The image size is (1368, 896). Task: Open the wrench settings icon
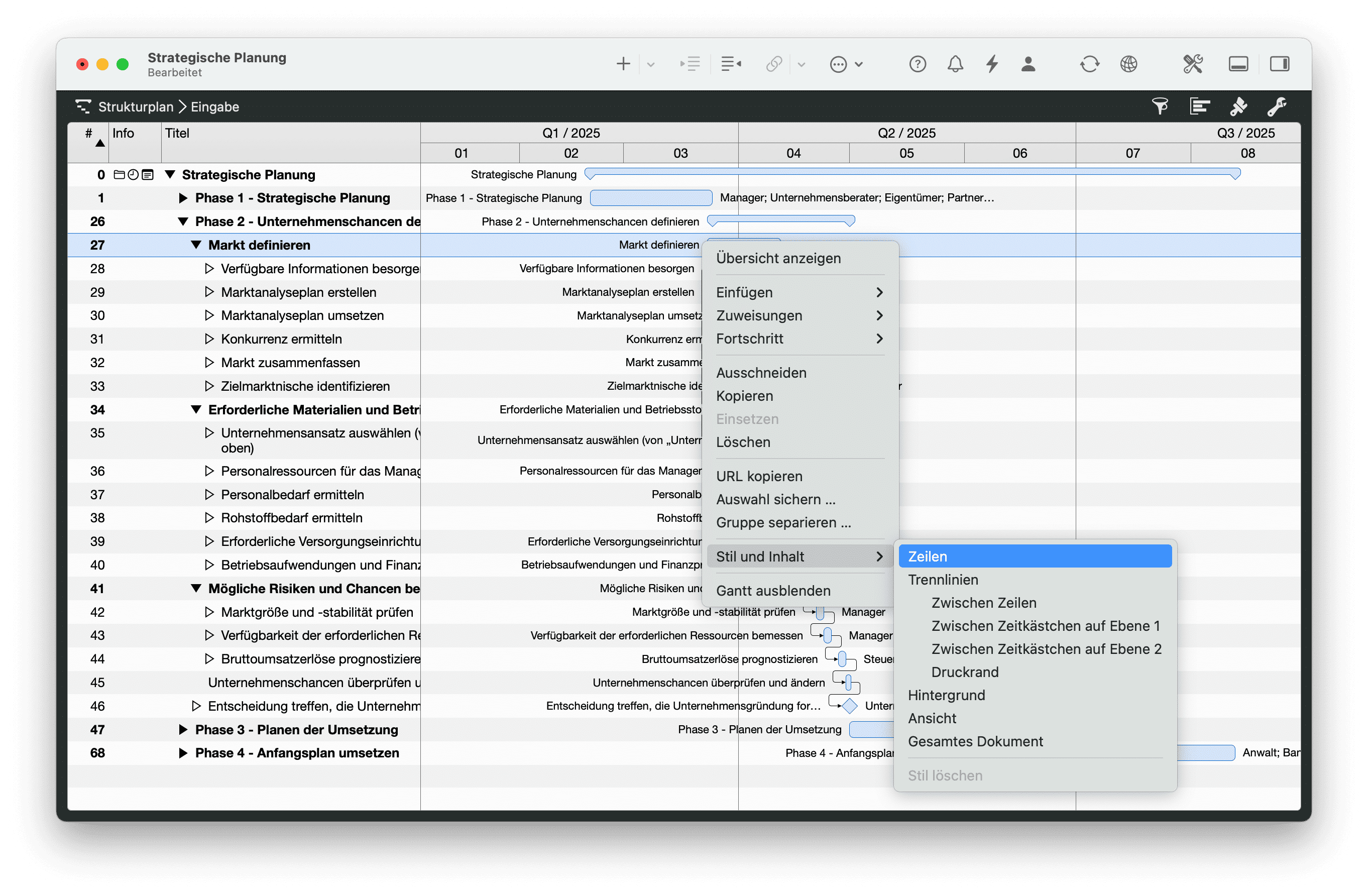tap(1276, 106)
